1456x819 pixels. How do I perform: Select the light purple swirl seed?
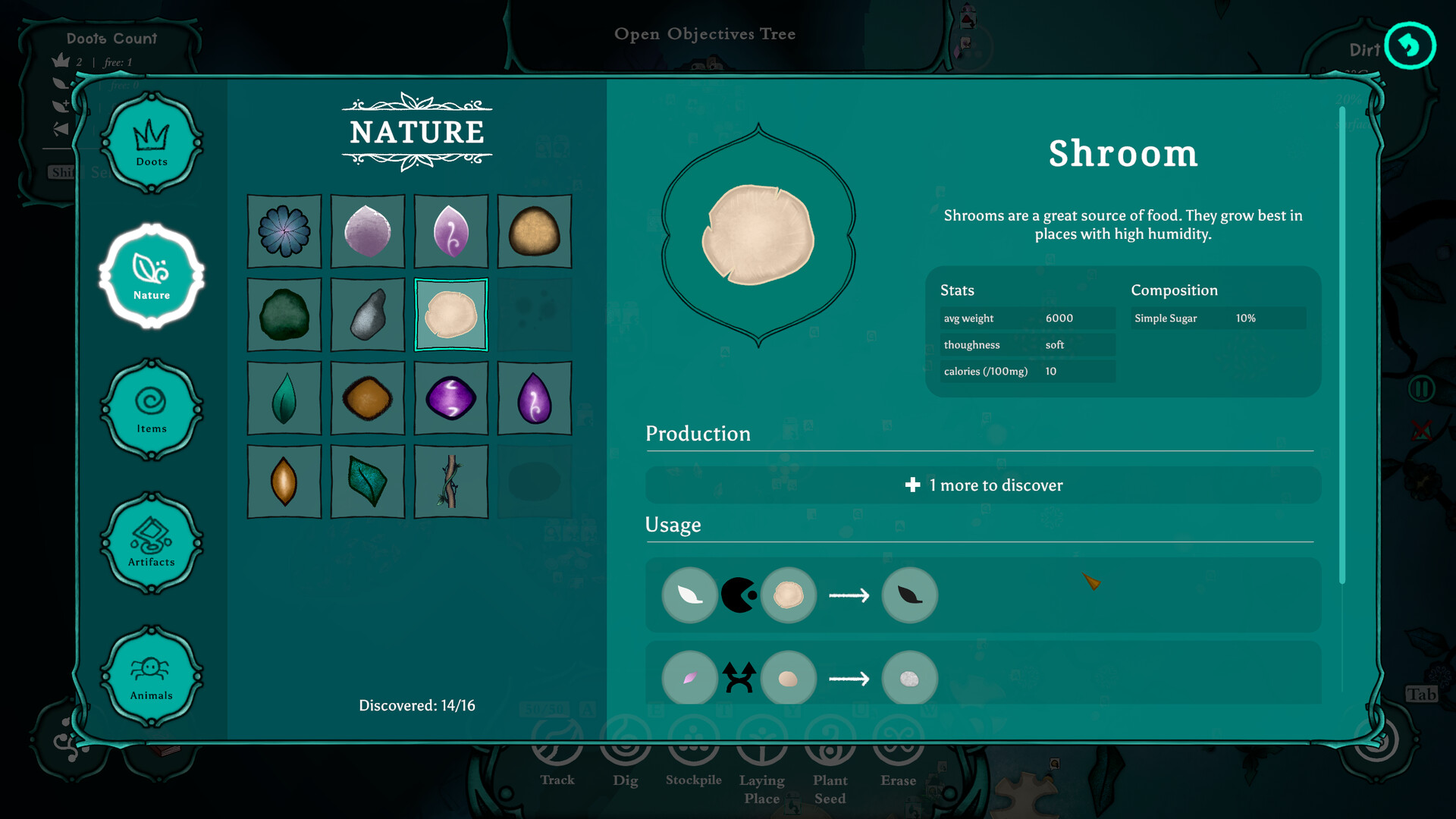(x=451, y=231)
